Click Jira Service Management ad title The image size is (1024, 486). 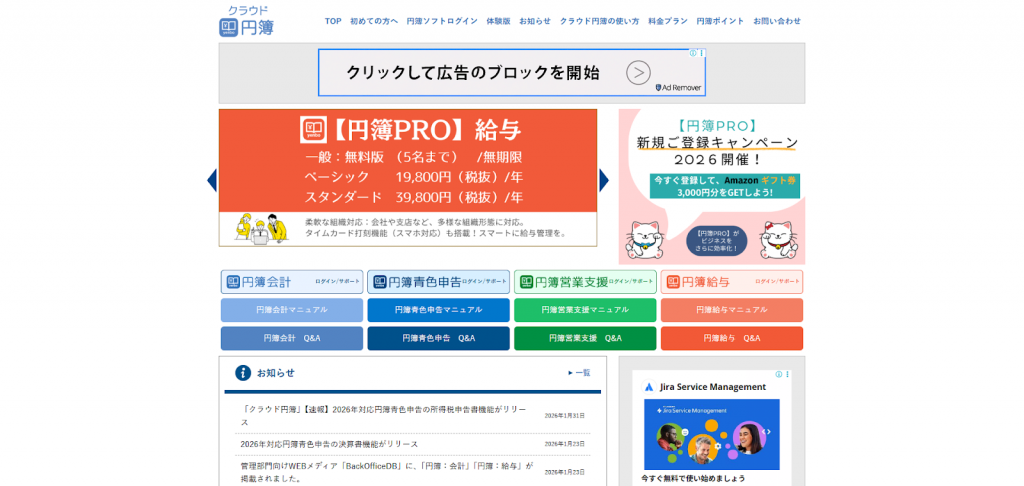(x=712, y=387)
